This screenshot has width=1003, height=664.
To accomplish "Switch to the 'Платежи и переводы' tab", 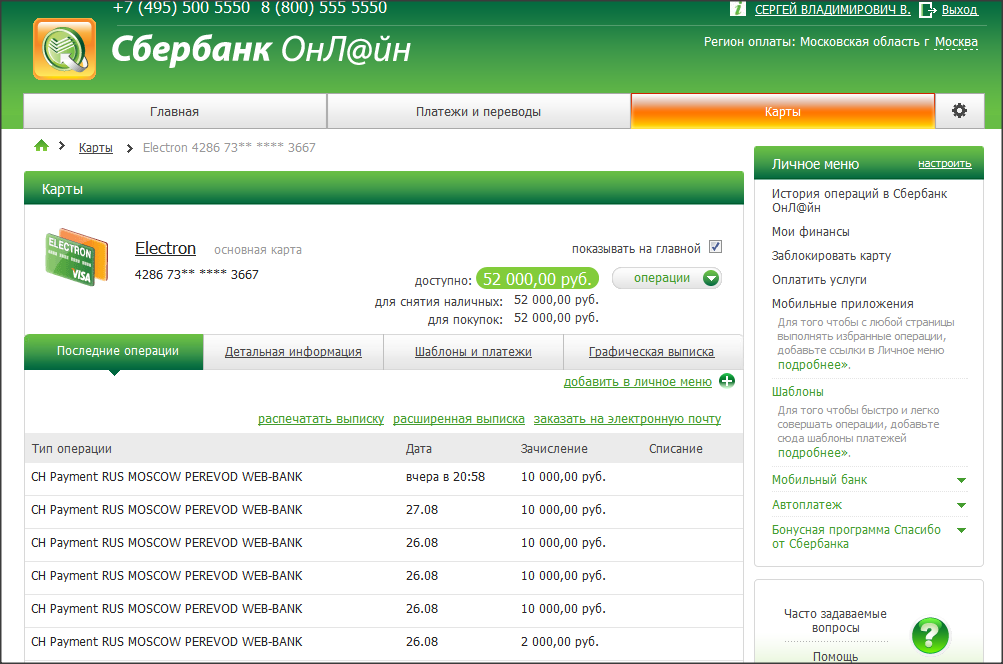I will tap(478, 112).
